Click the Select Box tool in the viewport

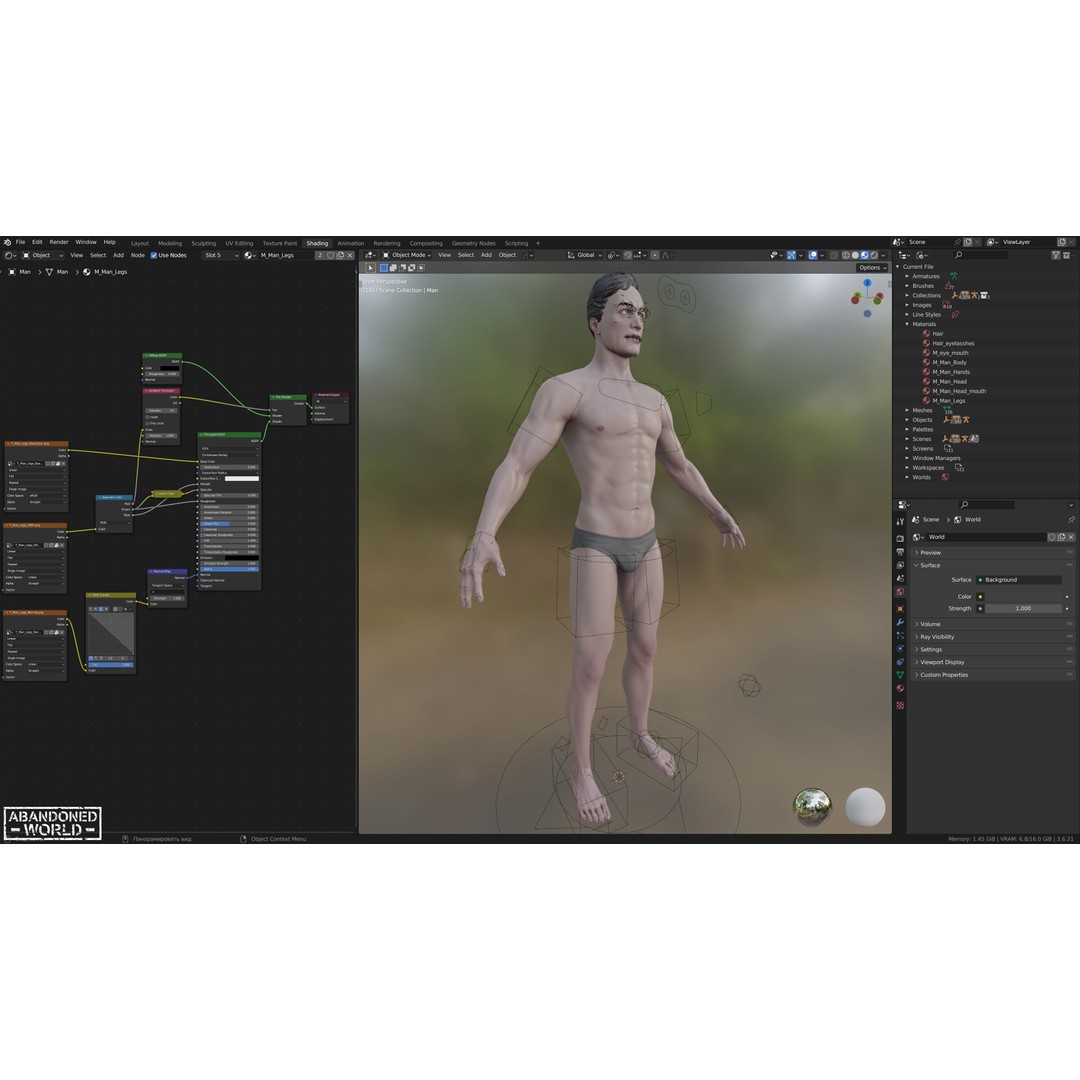(371, 268)
